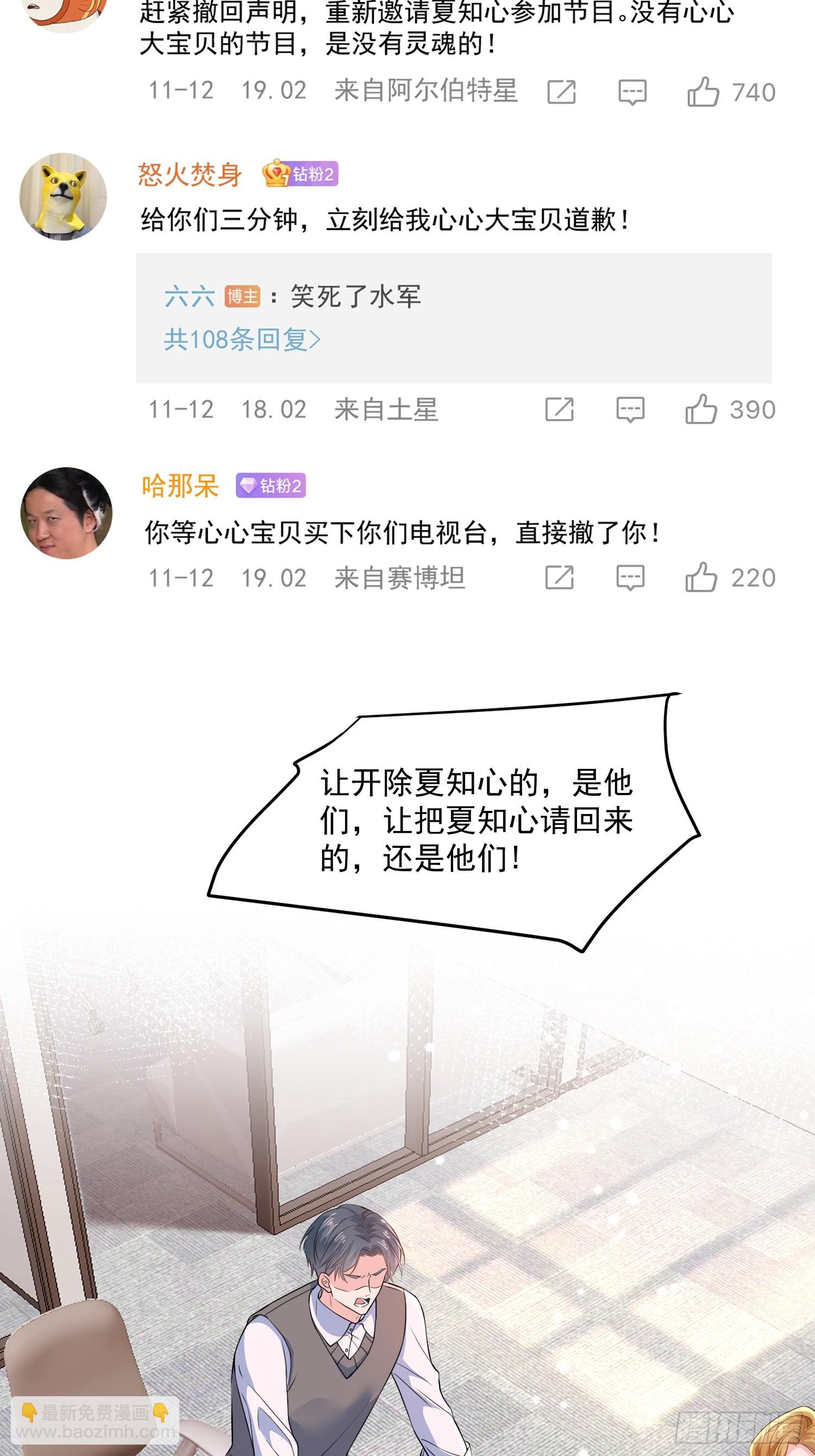This screenshot has height=1456, width=815.
Task: Open replies for 怒火焚身's comment
Action: (630, 410)
